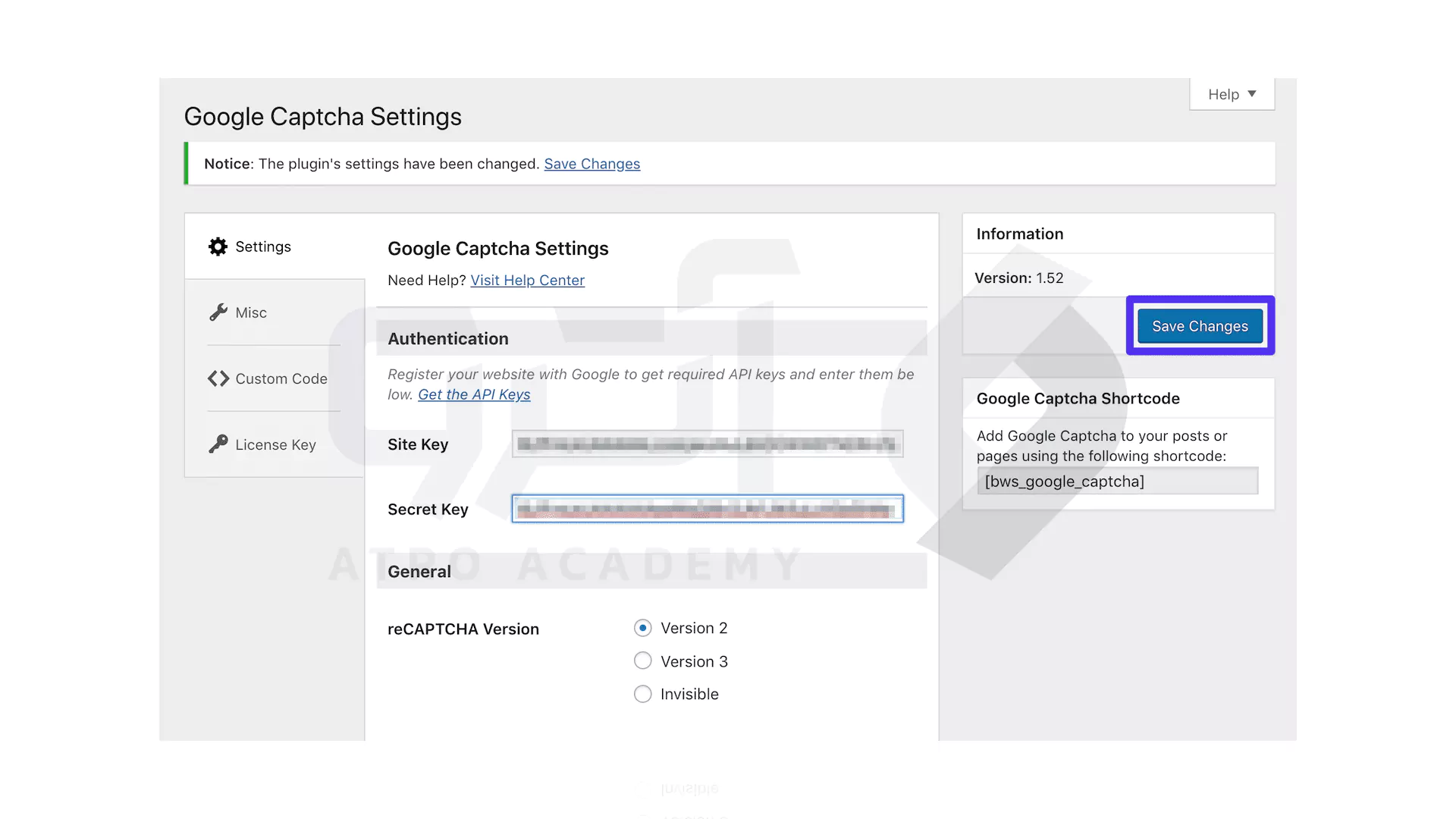Click the reCAPTCHA Version label

tap(463, 629)
